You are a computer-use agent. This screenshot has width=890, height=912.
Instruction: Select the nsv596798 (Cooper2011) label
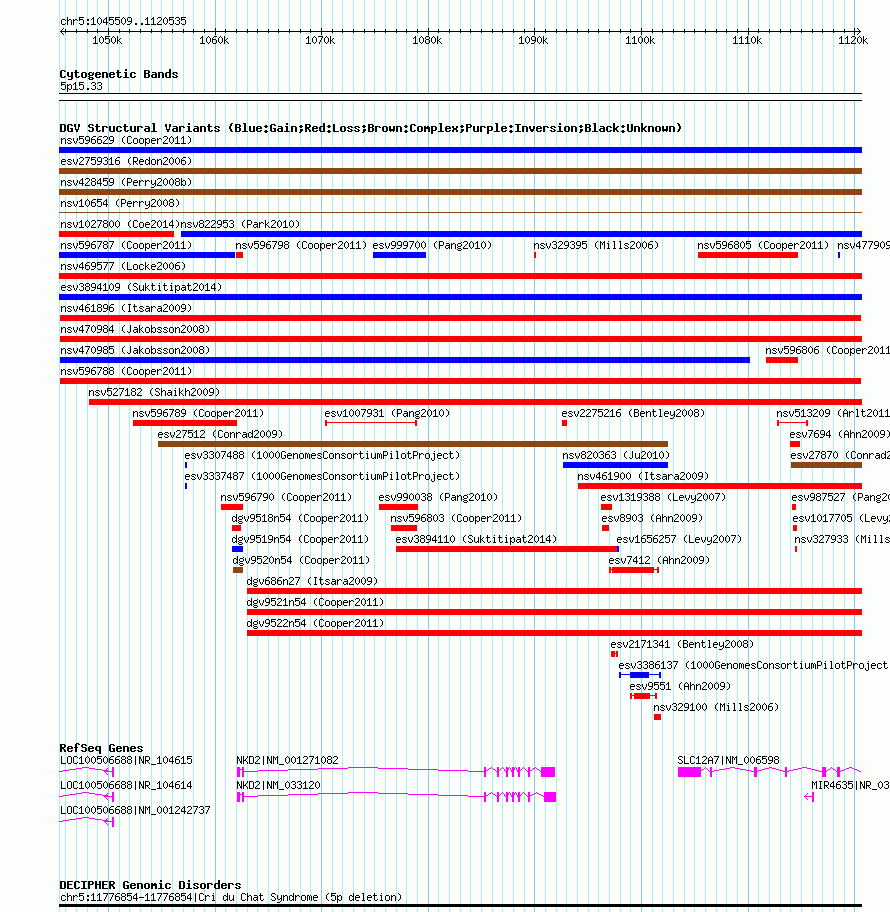[301, 245]
